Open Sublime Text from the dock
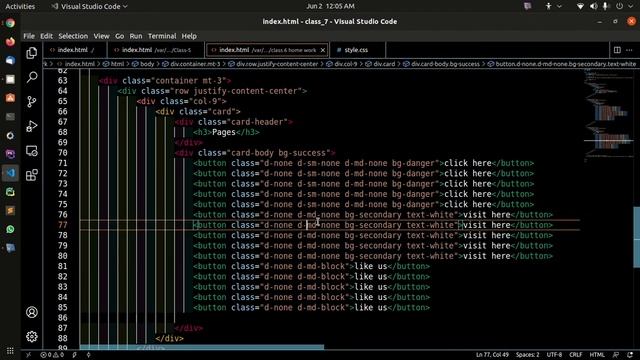Viewport: 640px width, 360px height. point(10,210)
